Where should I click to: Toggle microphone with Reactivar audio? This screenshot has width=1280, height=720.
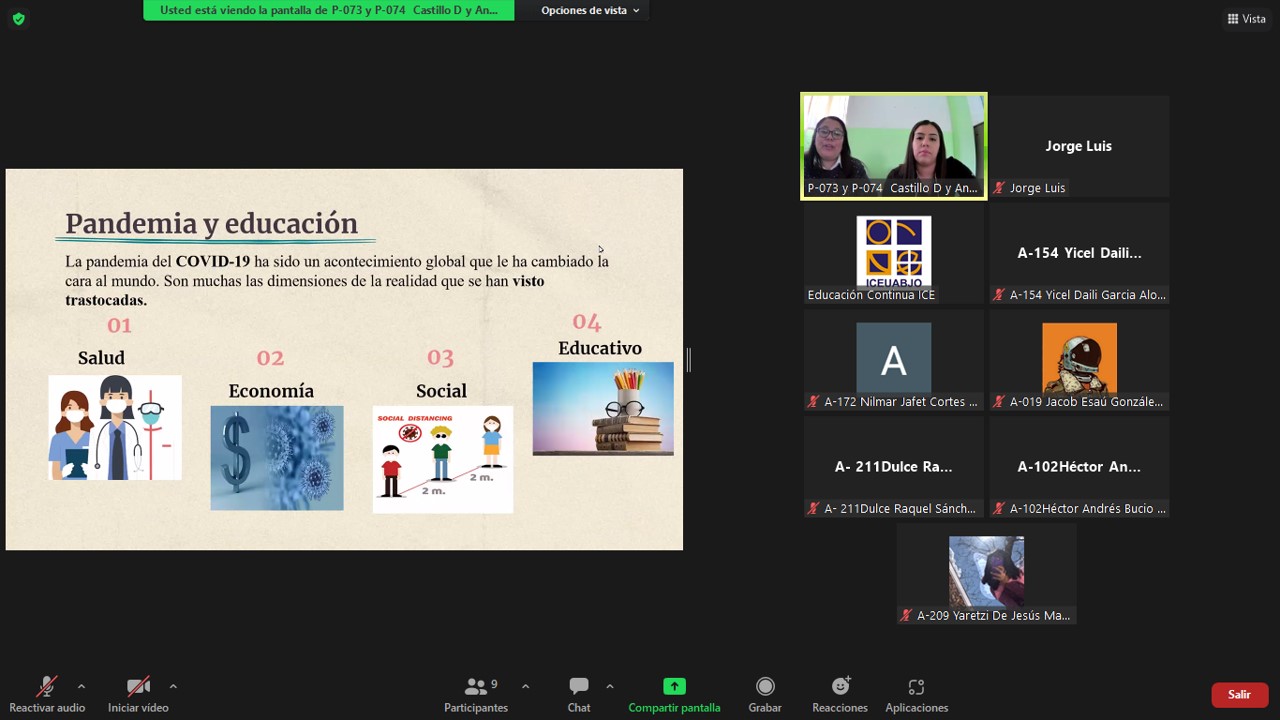tap(47, 695)
